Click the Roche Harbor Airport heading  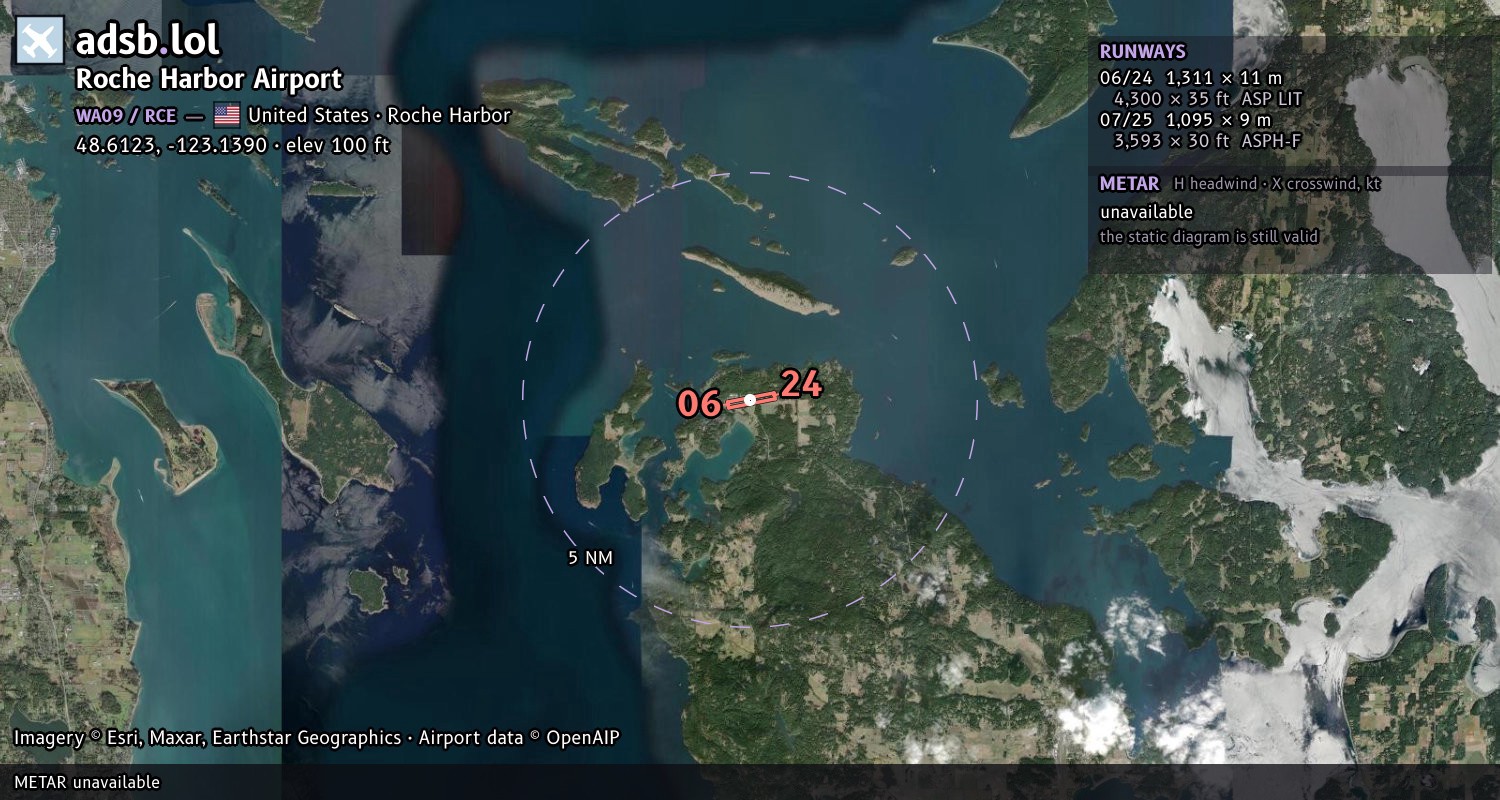click(x=209, y=80)
